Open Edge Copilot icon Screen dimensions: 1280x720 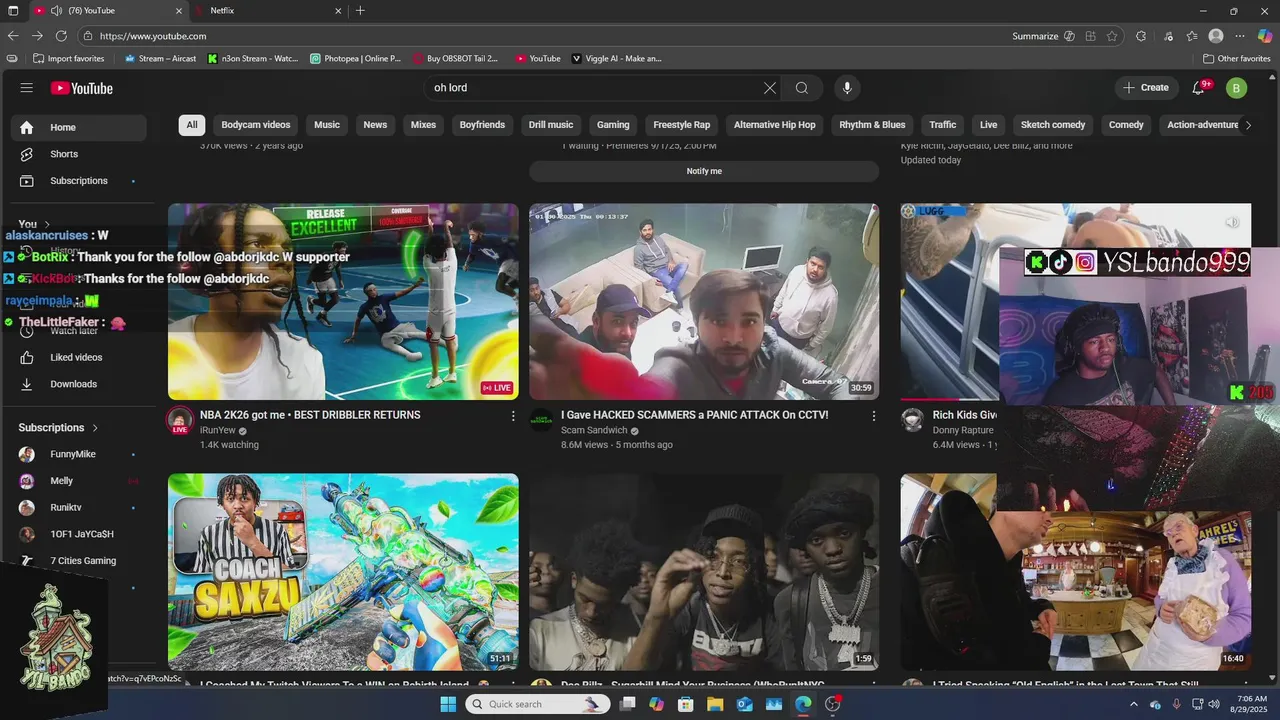point(1265,36)
